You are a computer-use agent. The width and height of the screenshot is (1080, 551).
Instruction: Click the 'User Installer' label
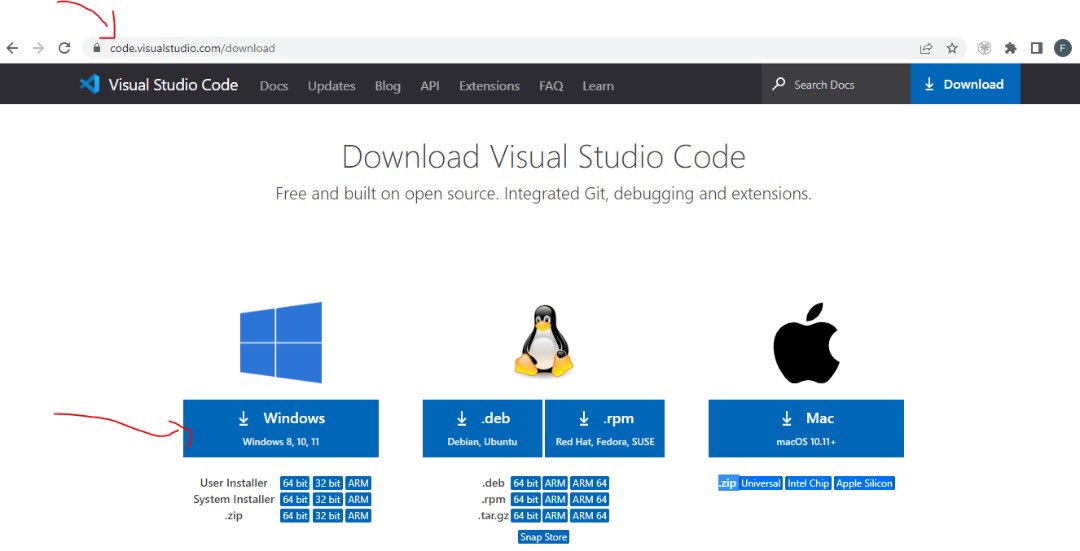pyautogui.click(x=233, y=484)
